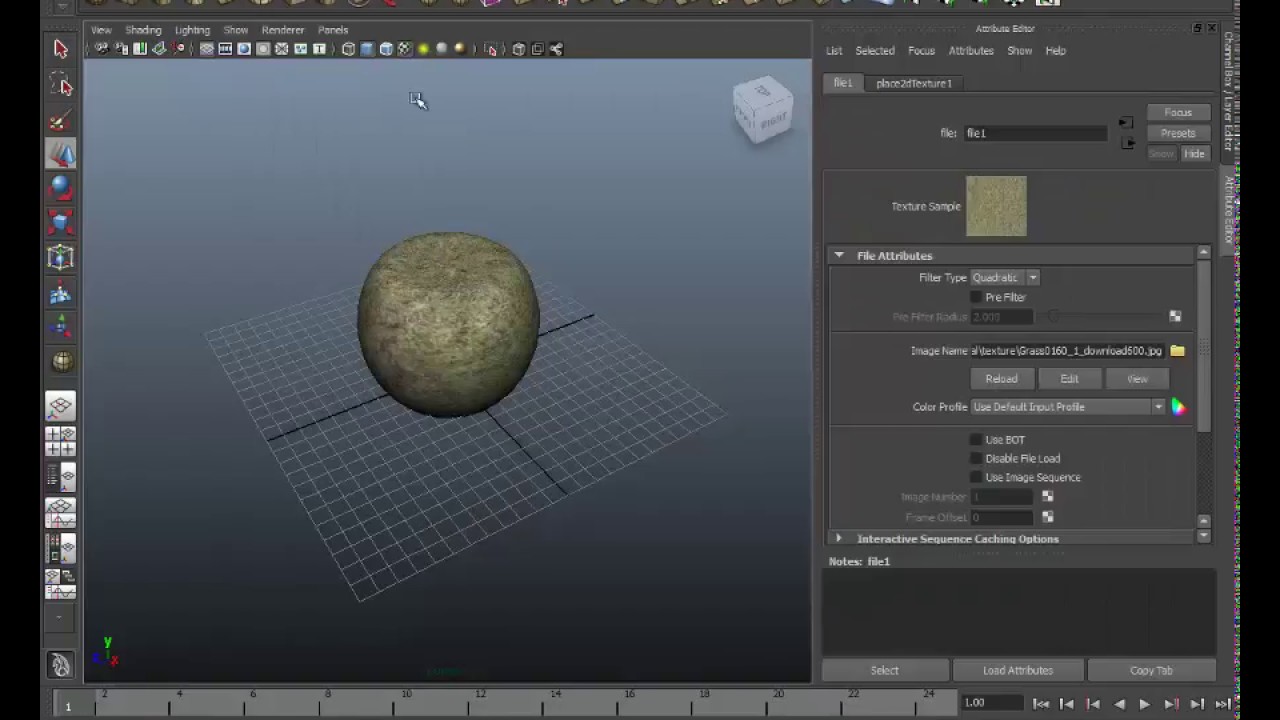
Task: Click the Presets button
Action: [x=1178, y=133]
